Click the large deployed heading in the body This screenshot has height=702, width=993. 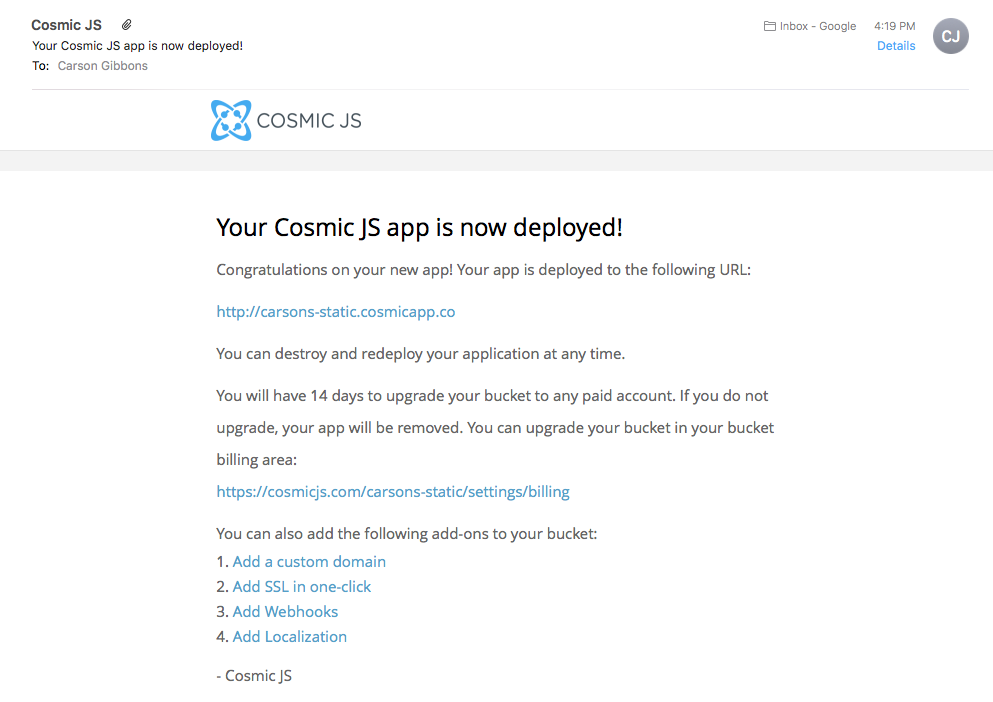(419, 228)
